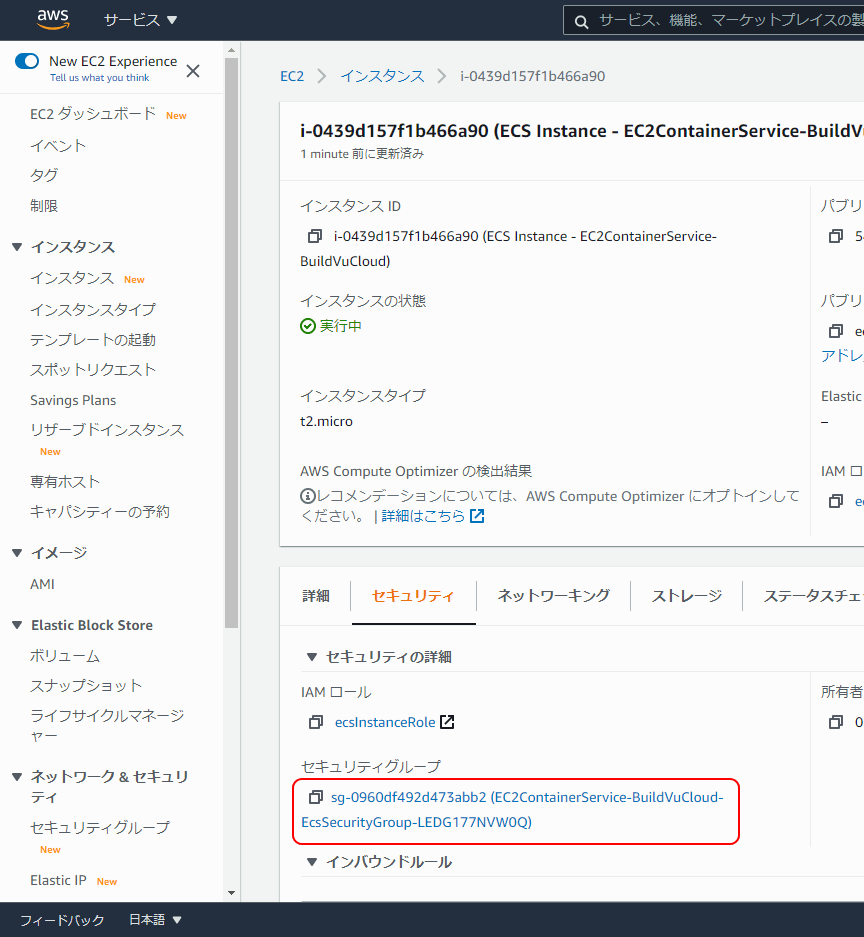Viewport: 864px width, 937px height.
Task: Click フィードバック in the footer
Action: (x=62, y=920)
